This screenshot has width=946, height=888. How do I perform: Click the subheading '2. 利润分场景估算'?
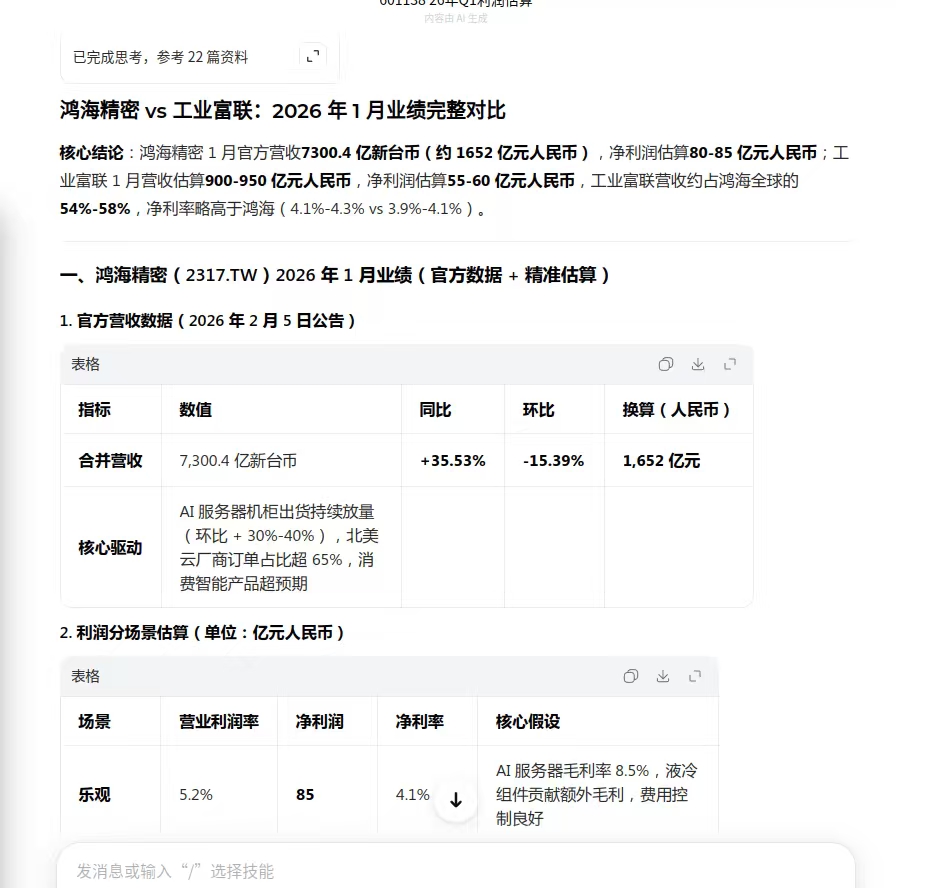[202, 632]
